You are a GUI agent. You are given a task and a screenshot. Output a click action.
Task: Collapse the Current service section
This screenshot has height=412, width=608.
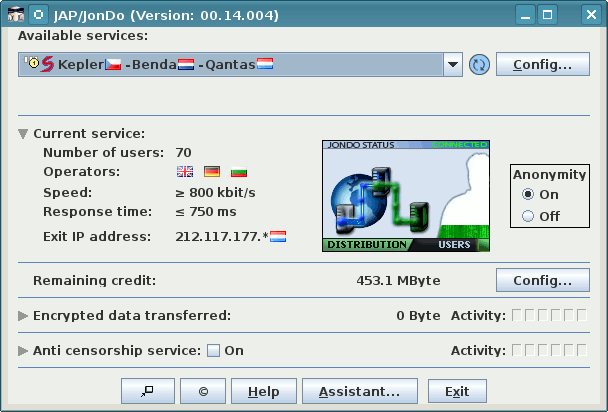23,134
